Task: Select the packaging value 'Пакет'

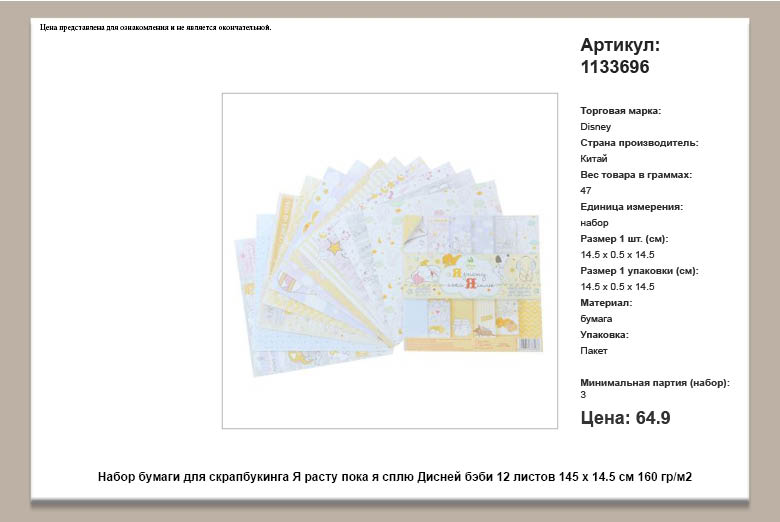Action: [593, 351]
